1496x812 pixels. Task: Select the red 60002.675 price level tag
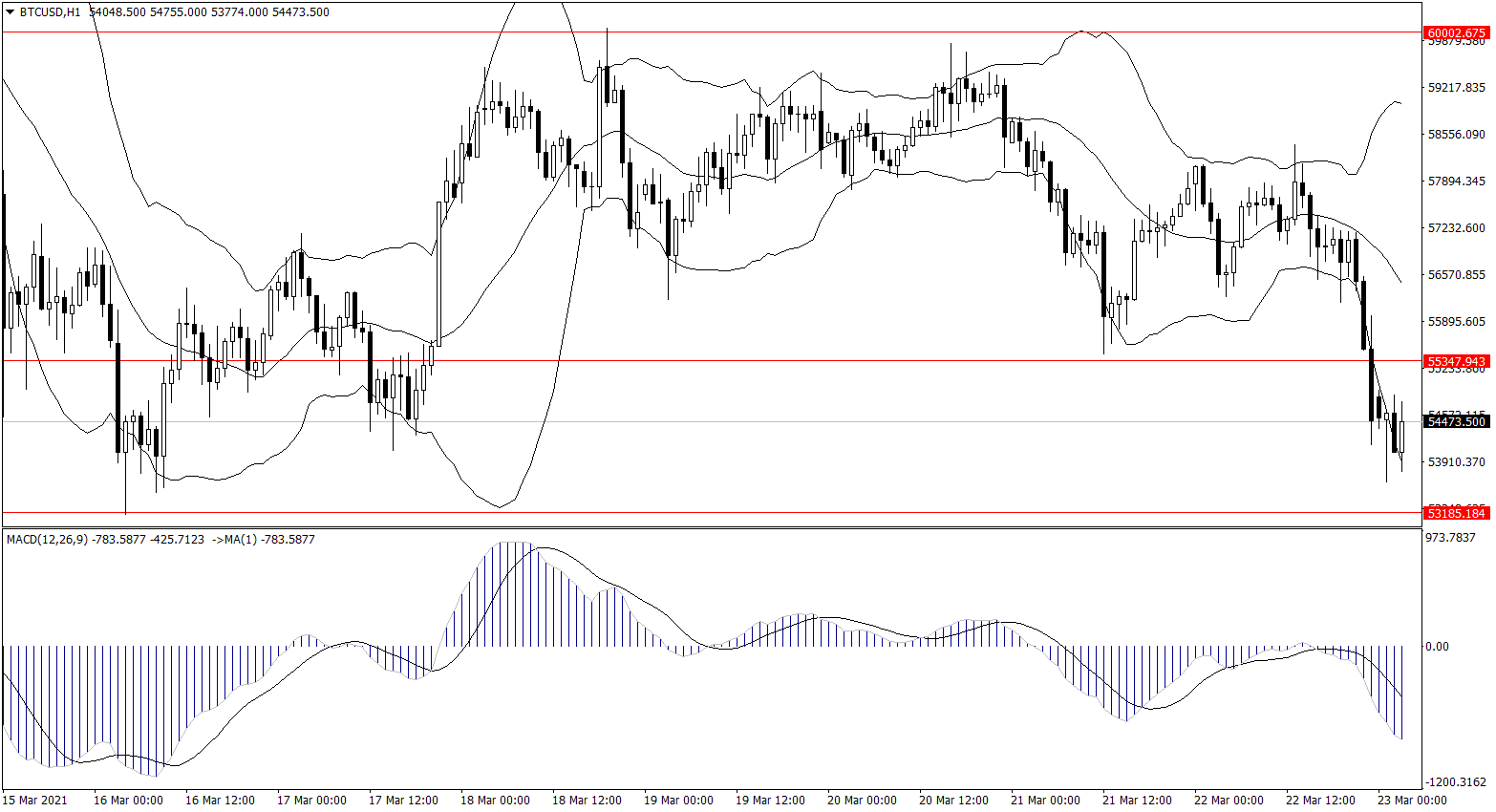click(1456, 32)
